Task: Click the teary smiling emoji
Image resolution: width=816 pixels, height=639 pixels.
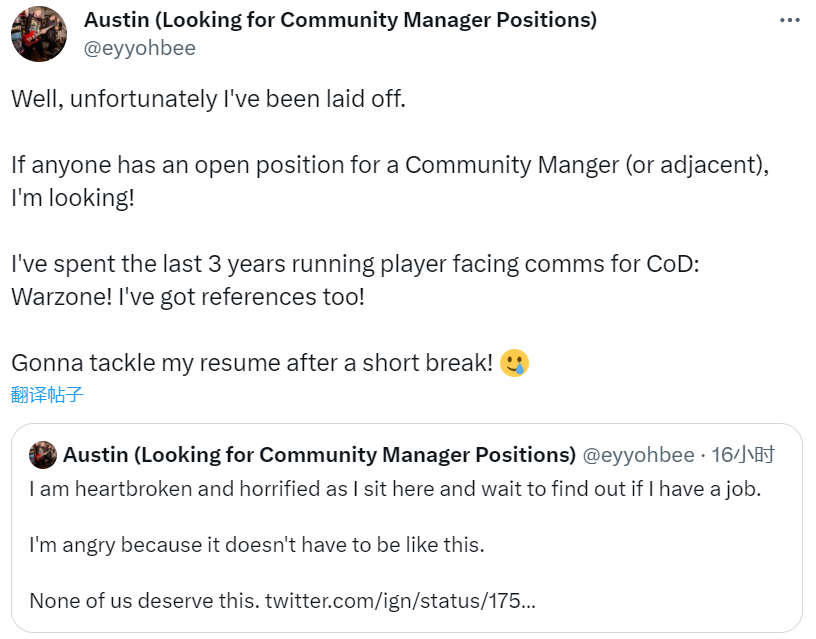Action: click(x=515, y=363)
